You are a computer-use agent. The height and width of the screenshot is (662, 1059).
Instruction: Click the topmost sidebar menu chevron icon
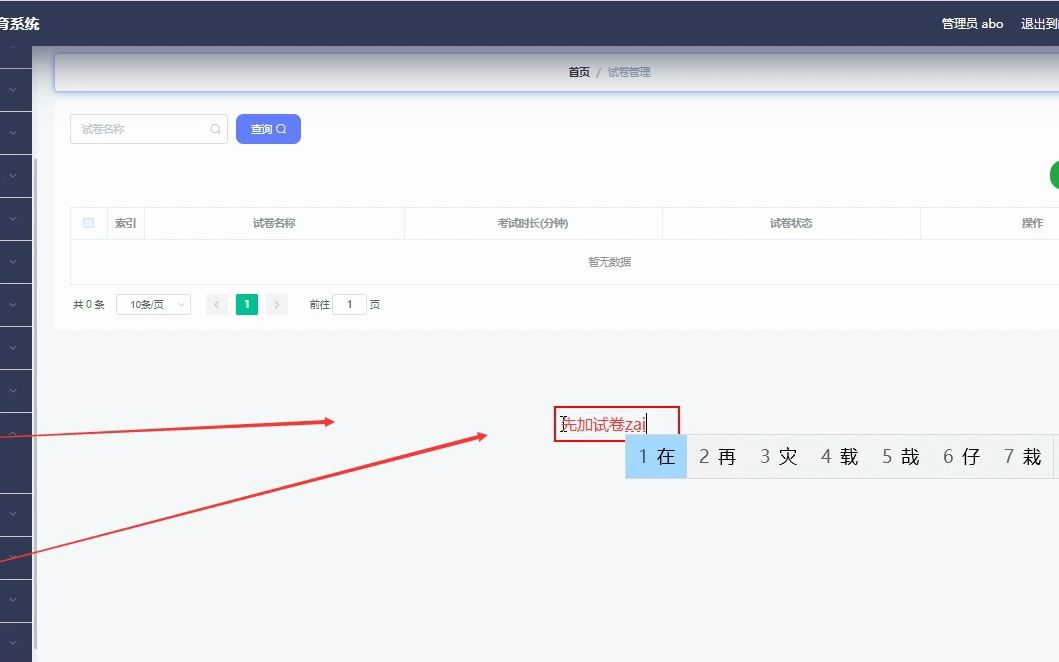[x=14, y=45]
